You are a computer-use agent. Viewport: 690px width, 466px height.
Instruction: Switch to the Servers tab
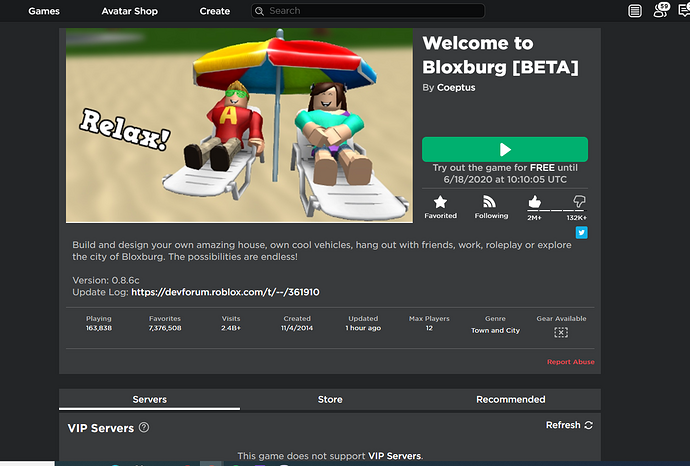coord(150,399)
